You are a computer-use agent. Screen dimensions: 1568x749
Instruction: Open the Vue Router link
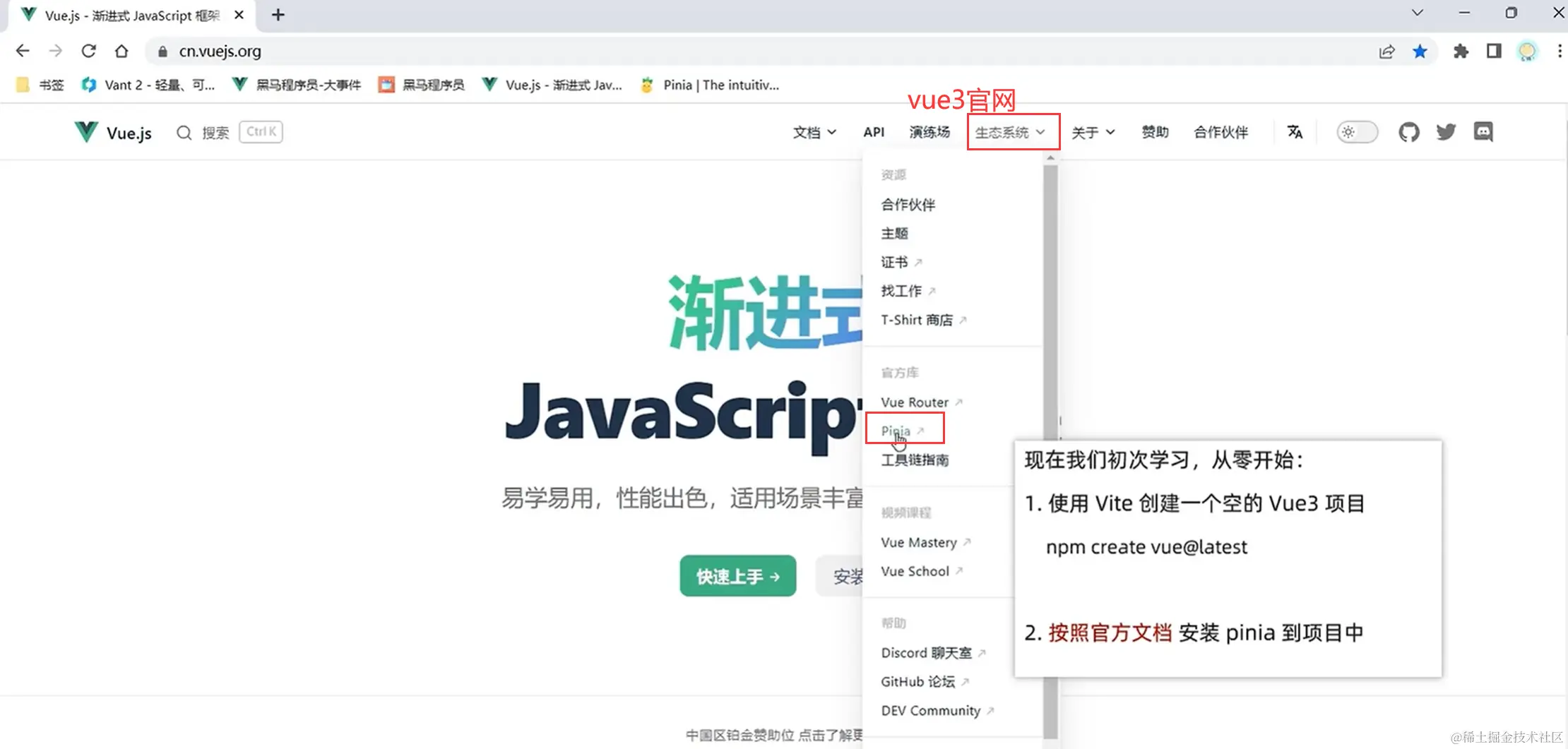922,402
